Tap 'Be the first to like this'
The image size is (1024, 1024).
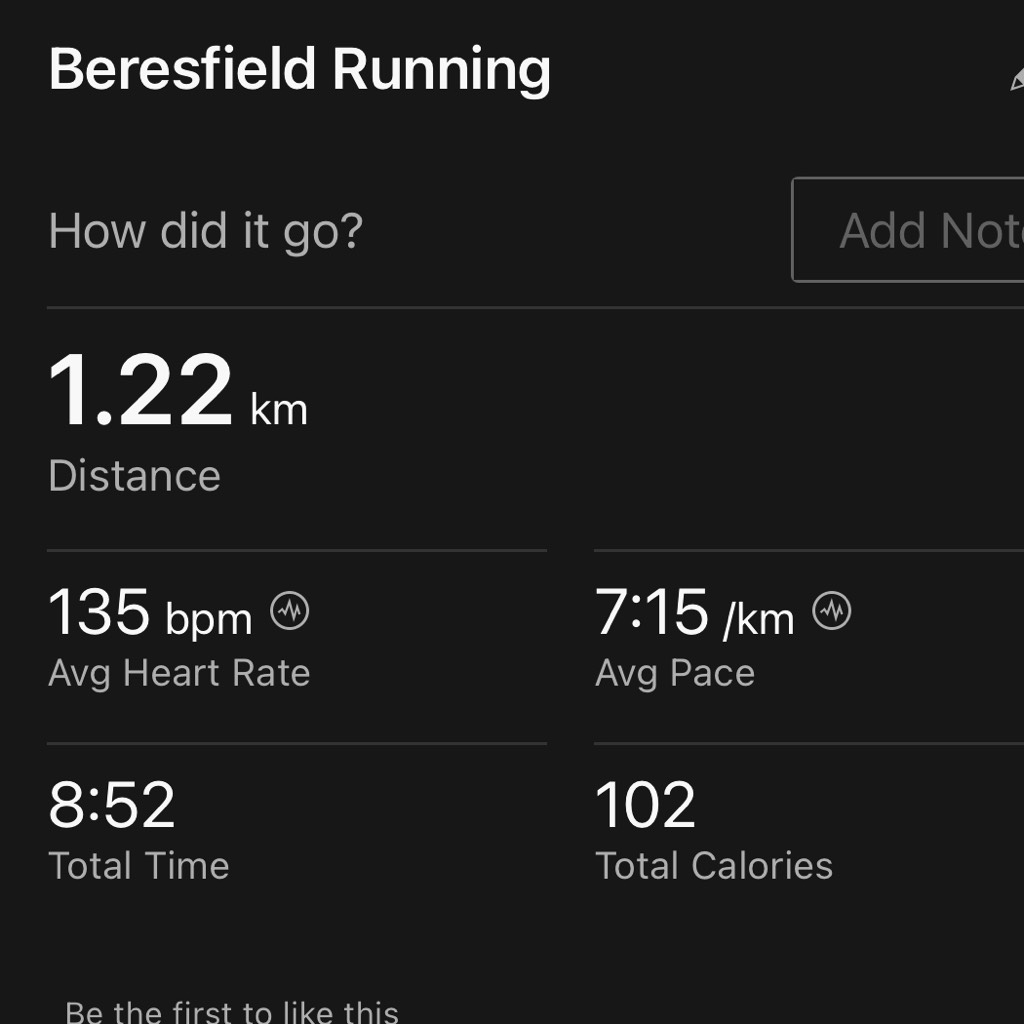click(232, 1012)
